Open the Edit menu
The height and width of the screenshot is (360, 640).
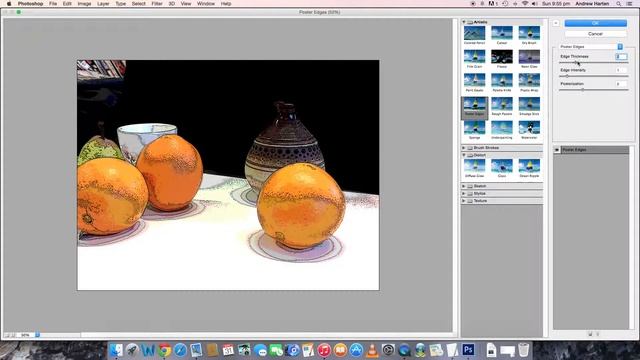pos(67,4)
